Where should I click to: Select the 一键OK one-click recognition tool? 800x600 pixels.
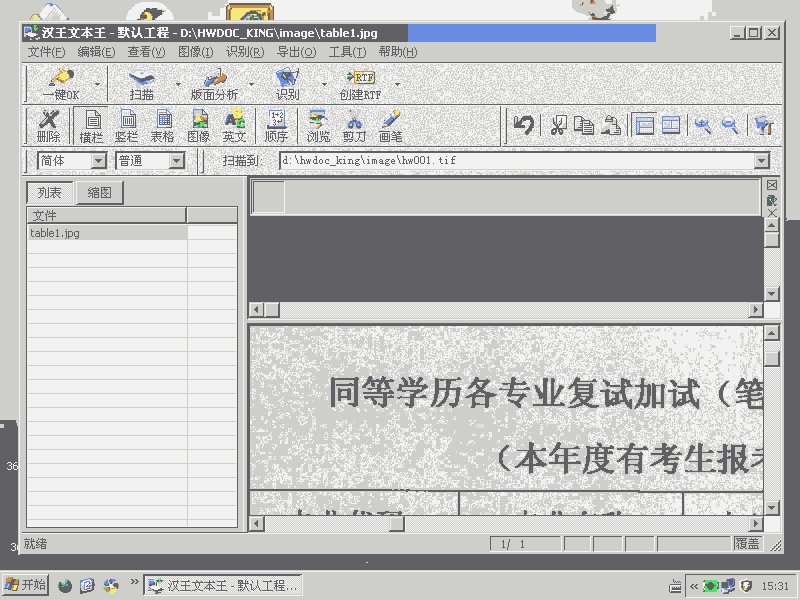pos(60,84)
